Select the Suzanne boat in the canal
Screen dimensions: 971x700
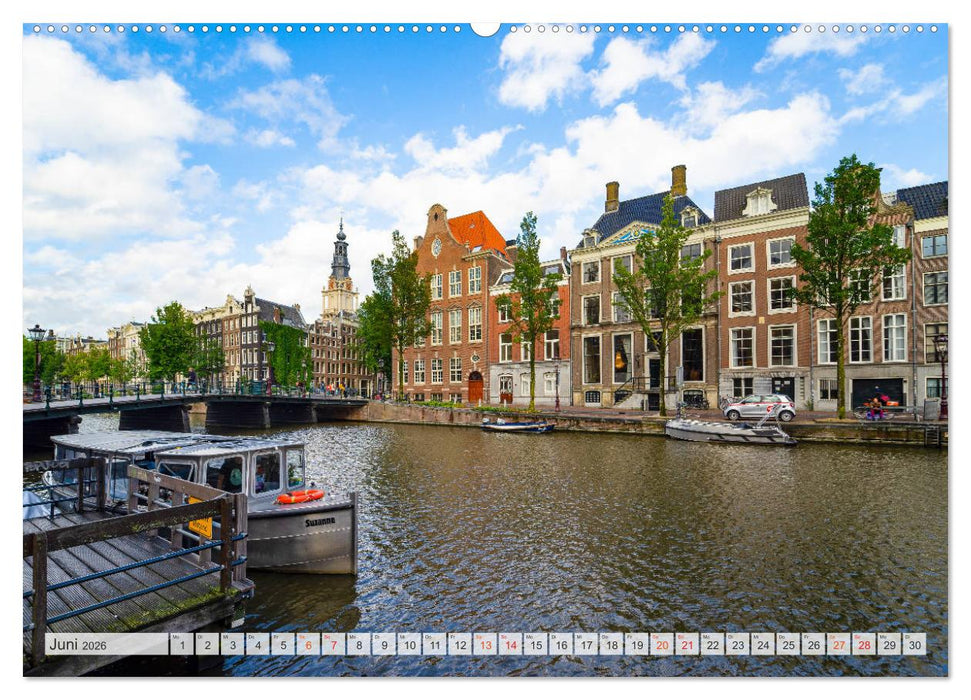tap(300, 520)
